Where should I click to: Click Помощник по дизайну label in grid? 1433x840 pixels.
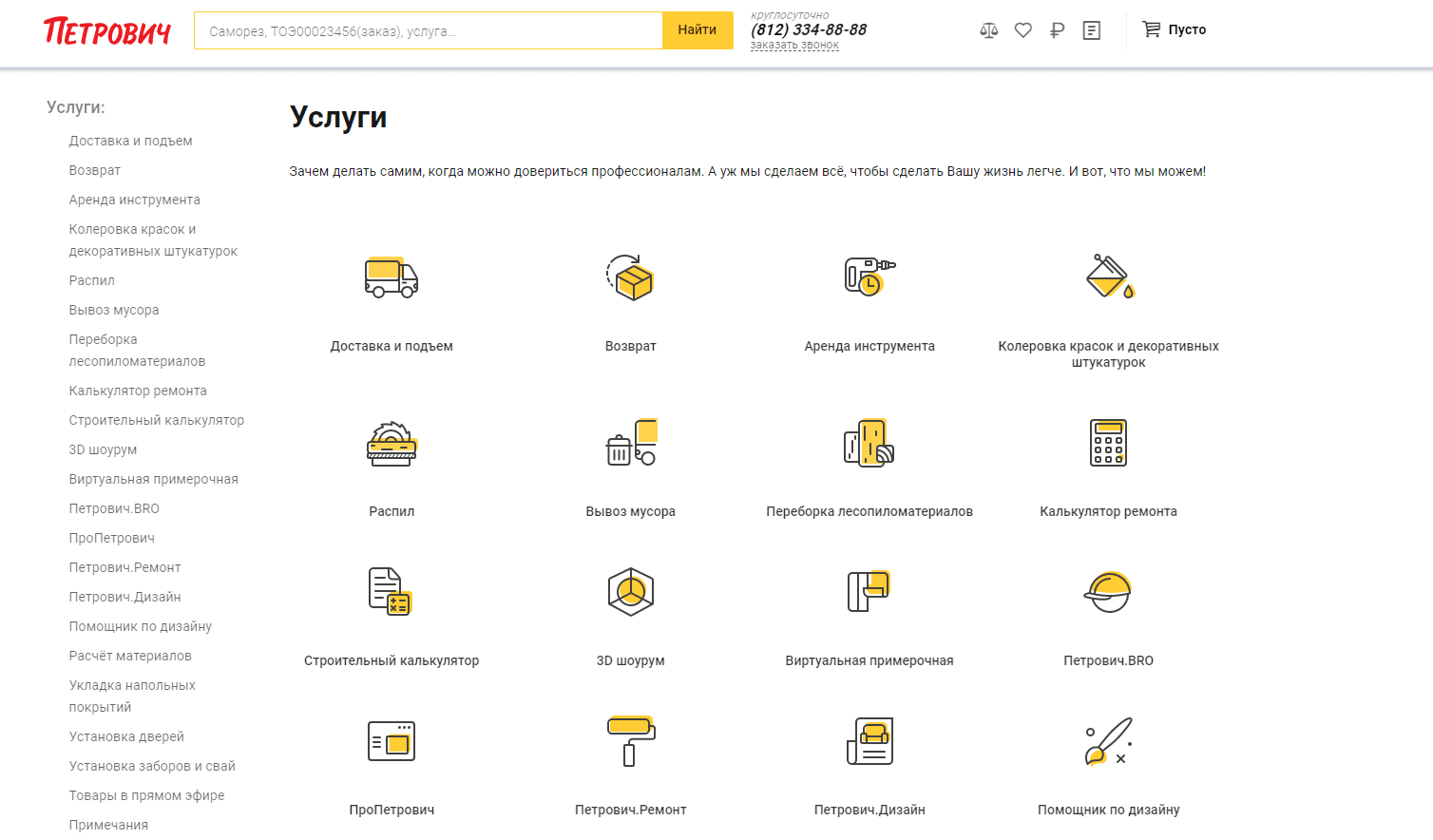(1108, 810)
